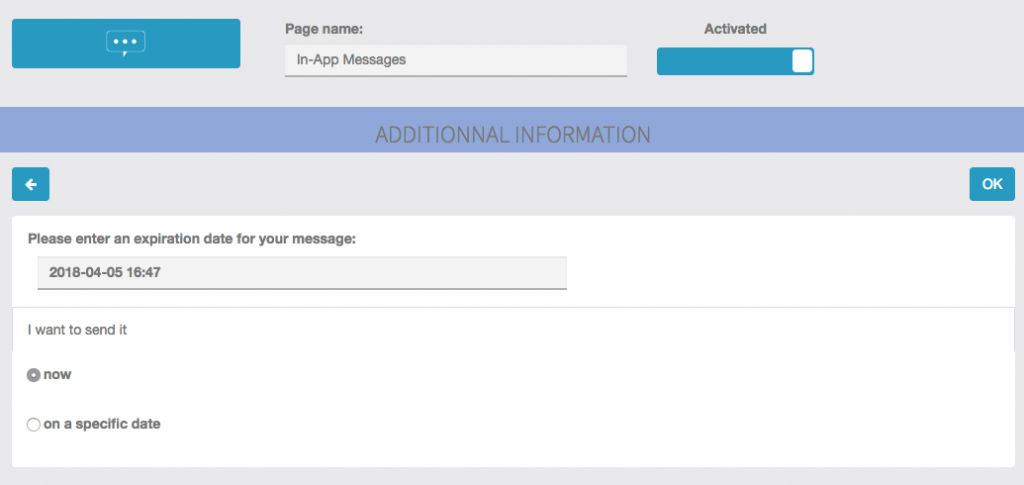This screenshot has width=1024, height=485.
Task: Click the year 2018 in the expiration field
Action: [64, 271]
